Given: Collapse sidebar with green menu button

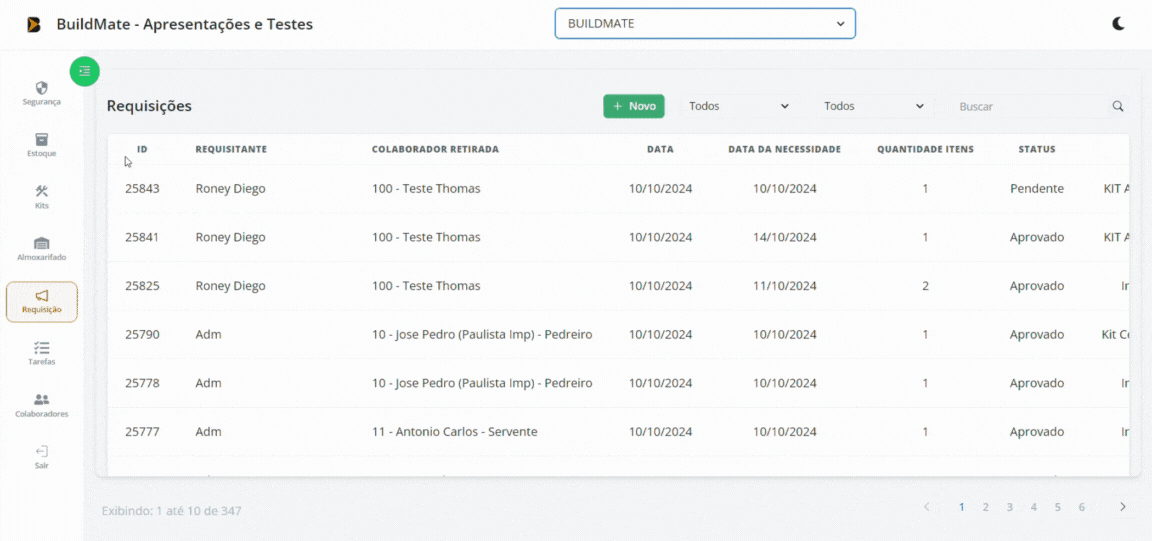Looking at the screenshot, I should 85,71.
